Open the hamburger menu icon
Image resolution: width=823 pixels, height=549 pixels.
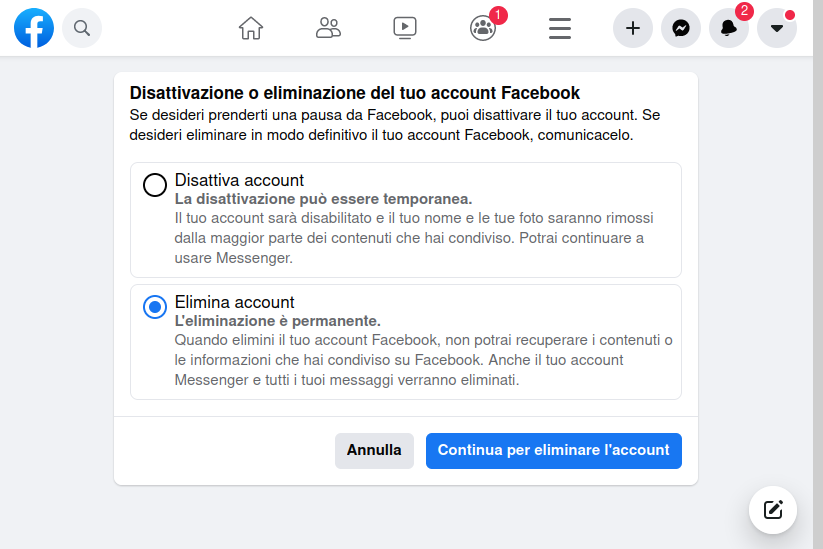(560, 28)
